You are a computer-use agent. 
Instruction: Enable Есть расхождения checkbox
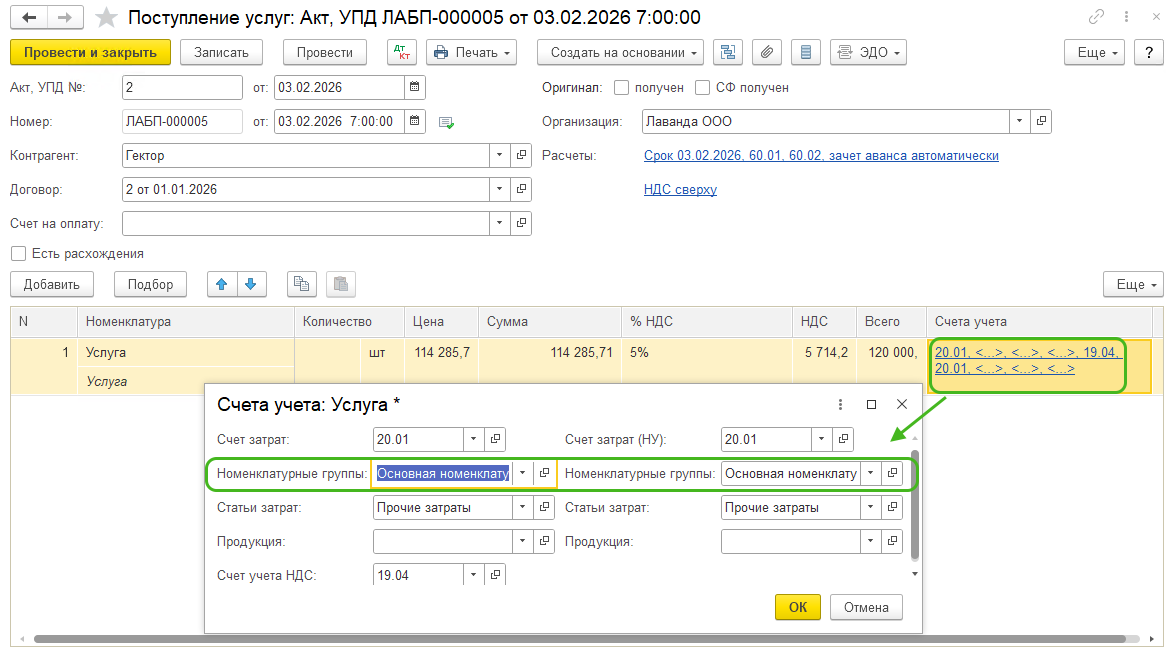tap(18, 253)
